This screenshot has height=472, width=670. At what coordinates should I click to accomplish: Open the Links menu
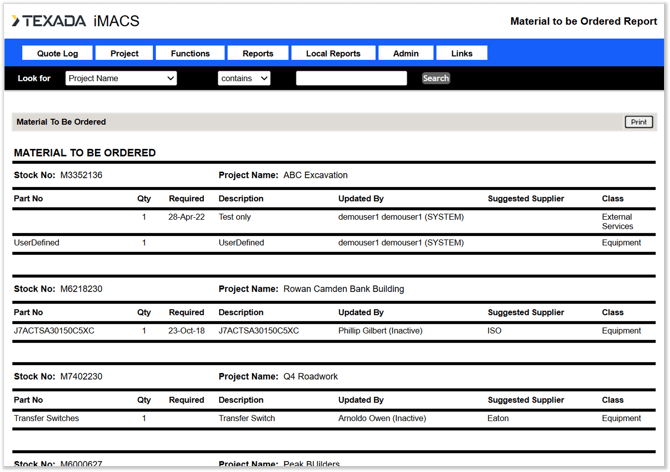(x=462, y=53)
